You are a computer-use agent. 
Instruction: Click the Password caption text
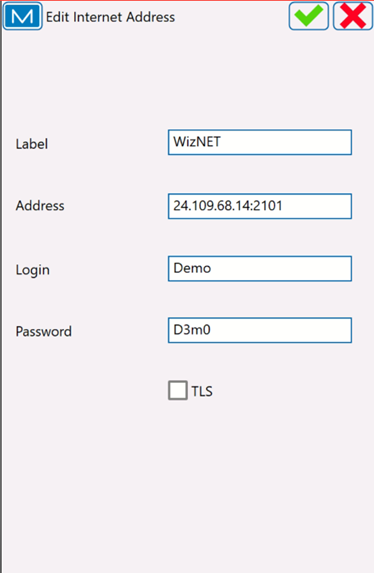click(x=44, y=331)
